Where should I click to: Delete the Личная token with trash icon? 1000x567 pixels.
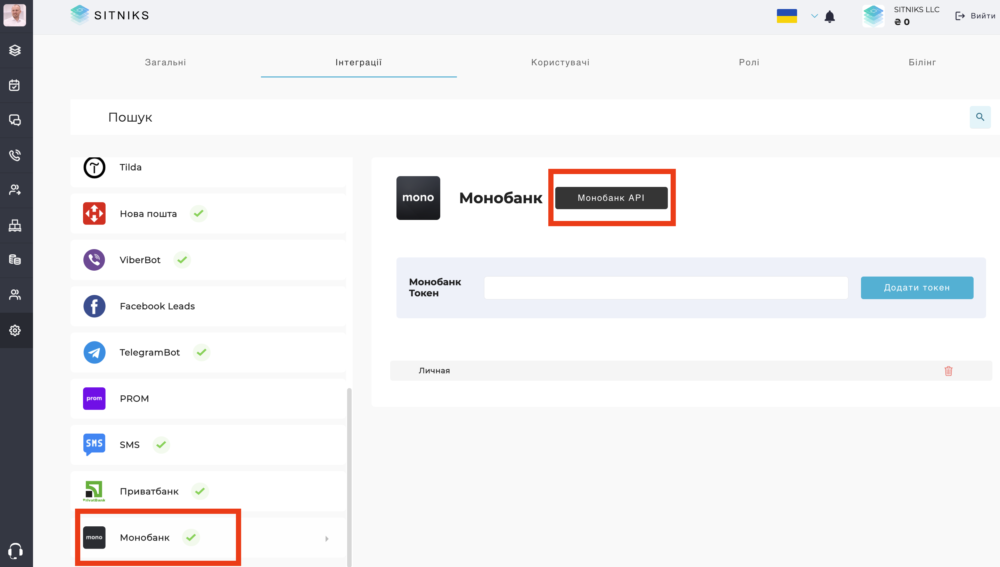[948, 371]
